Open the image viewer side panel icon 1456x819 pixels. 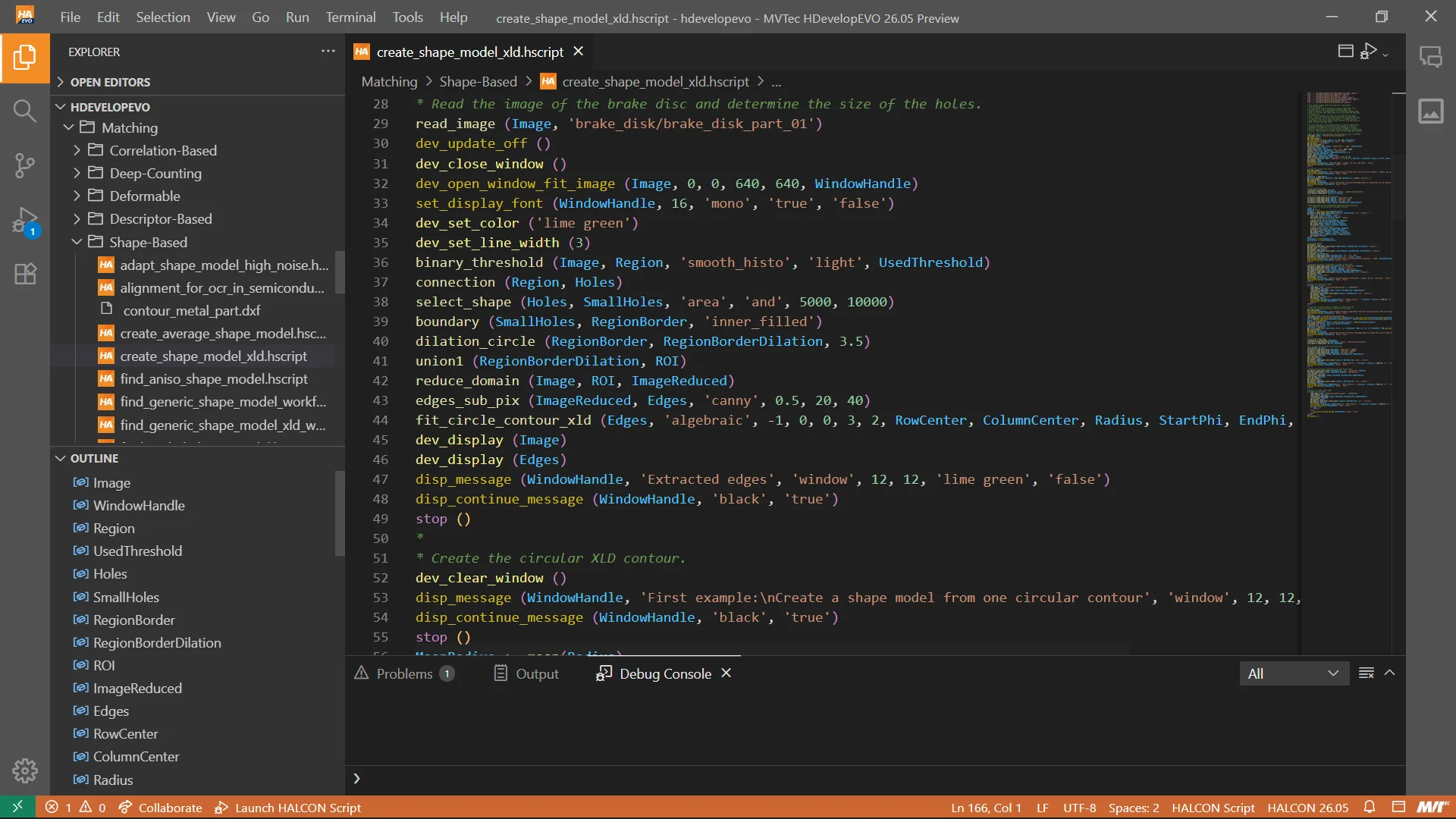tap(1430, 111)
